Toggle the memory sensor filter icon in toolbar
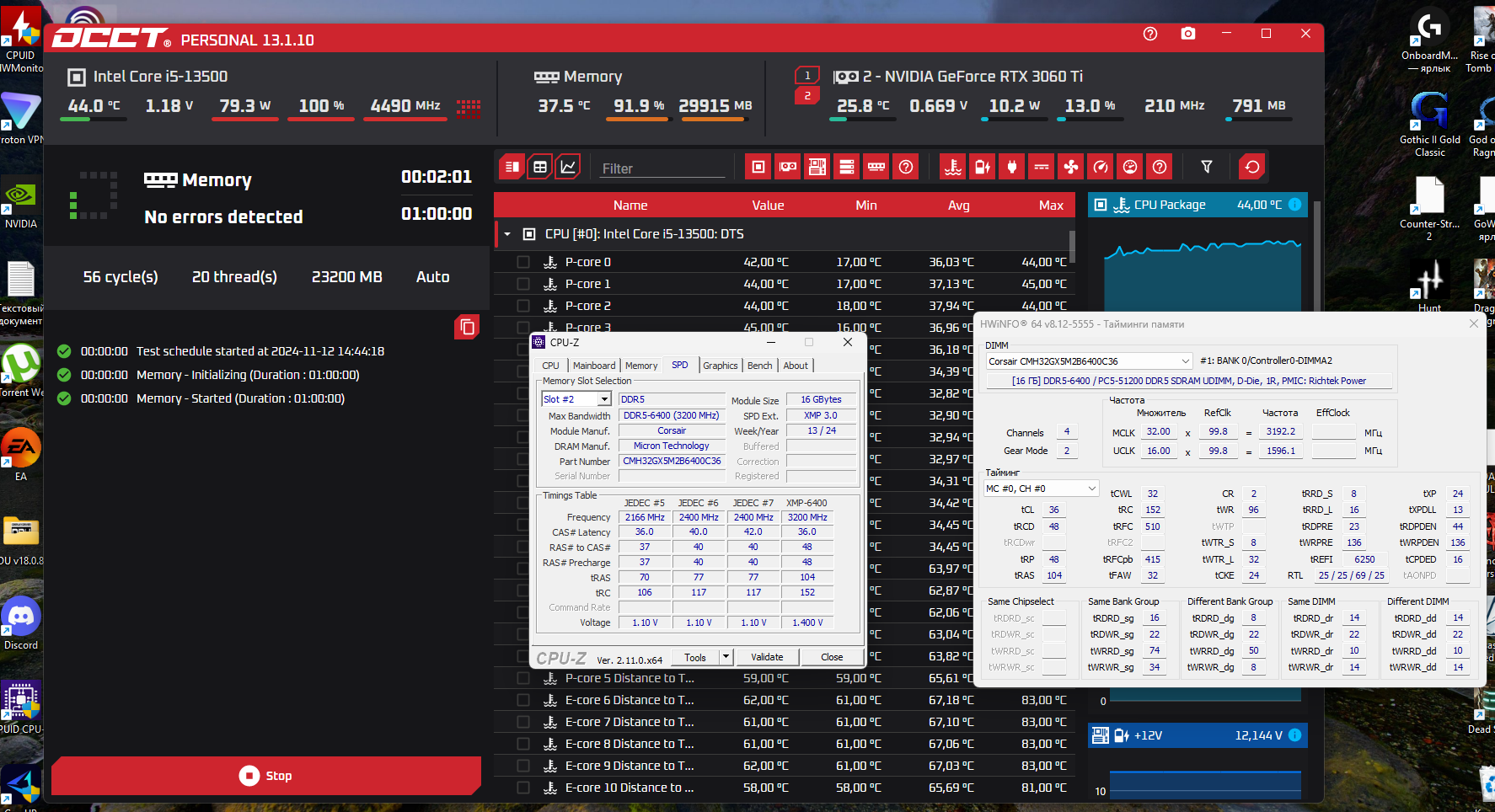1495x812 pixels. [876, 167]
